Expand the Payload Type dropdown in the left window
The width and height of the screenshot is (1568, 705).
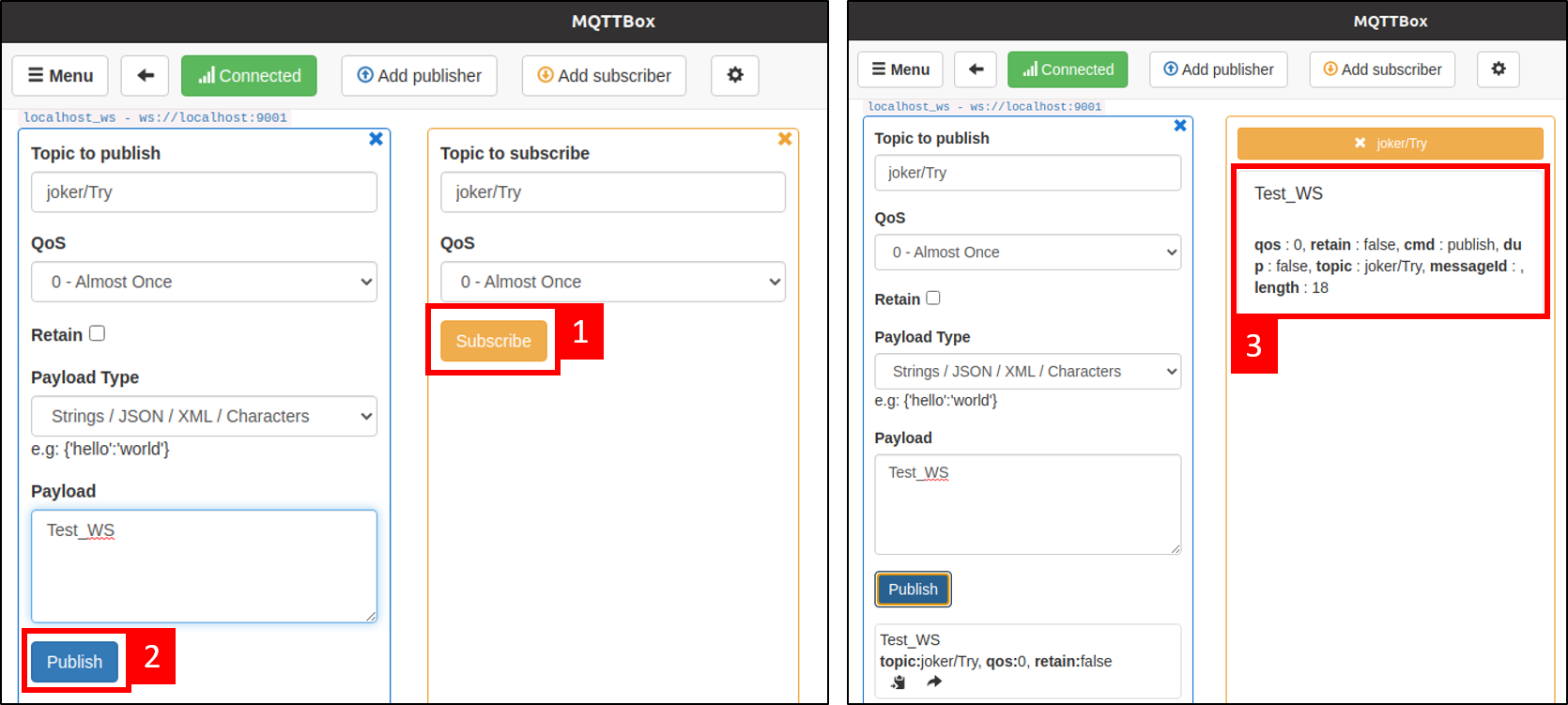[x=204, y=416]
